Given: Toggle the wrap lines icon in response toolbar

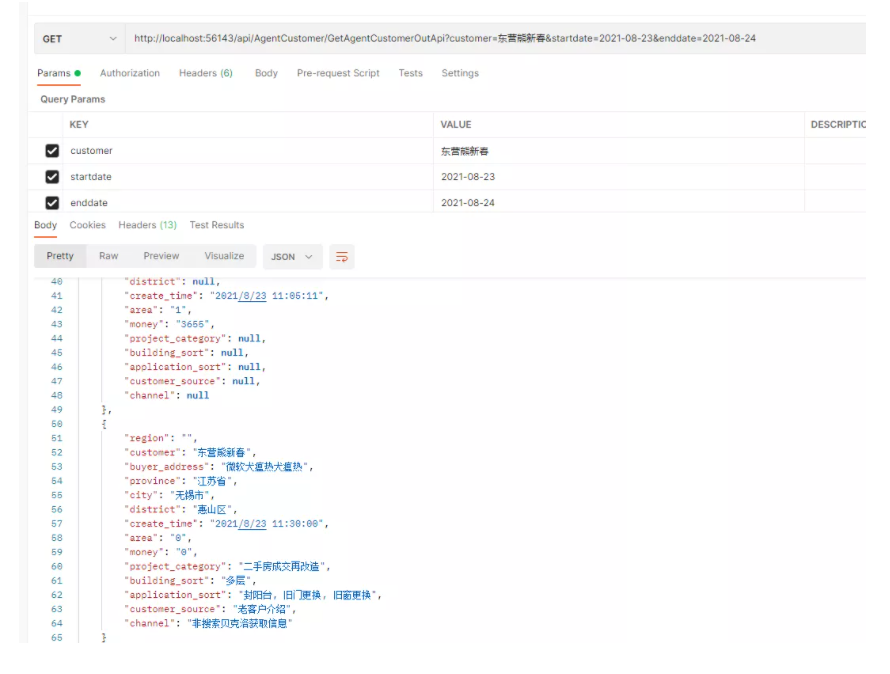Looking at the screenshot, I should coord(342,257).
